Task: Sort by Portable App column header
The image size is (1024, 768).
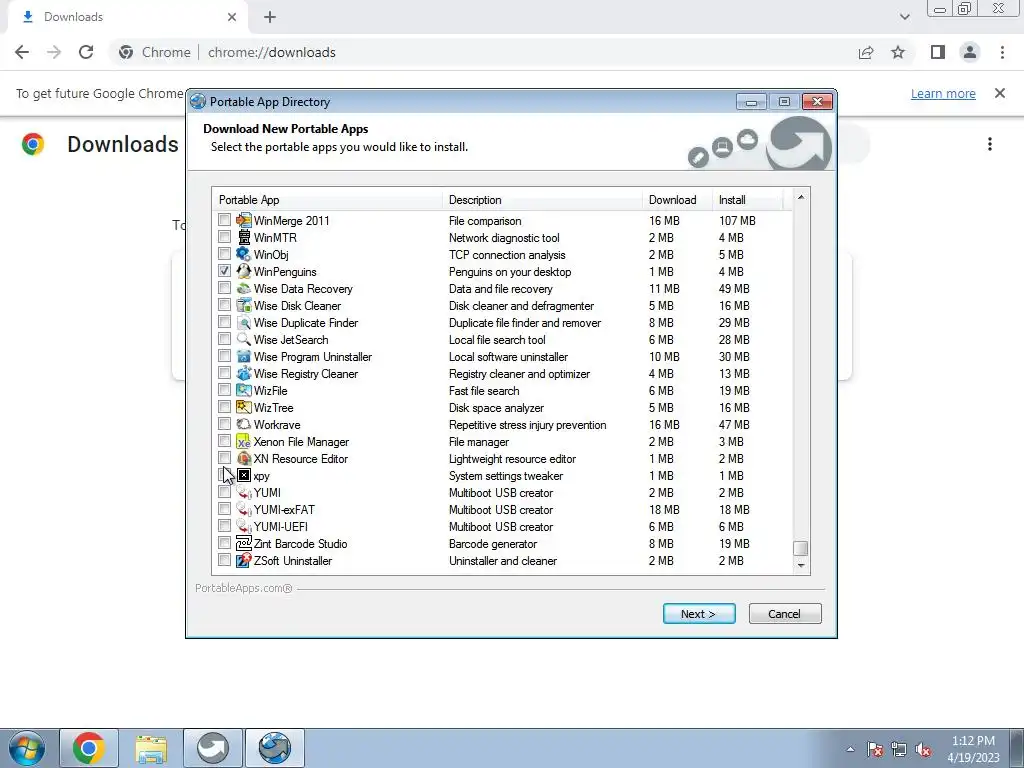Action: tap(327, 200)
